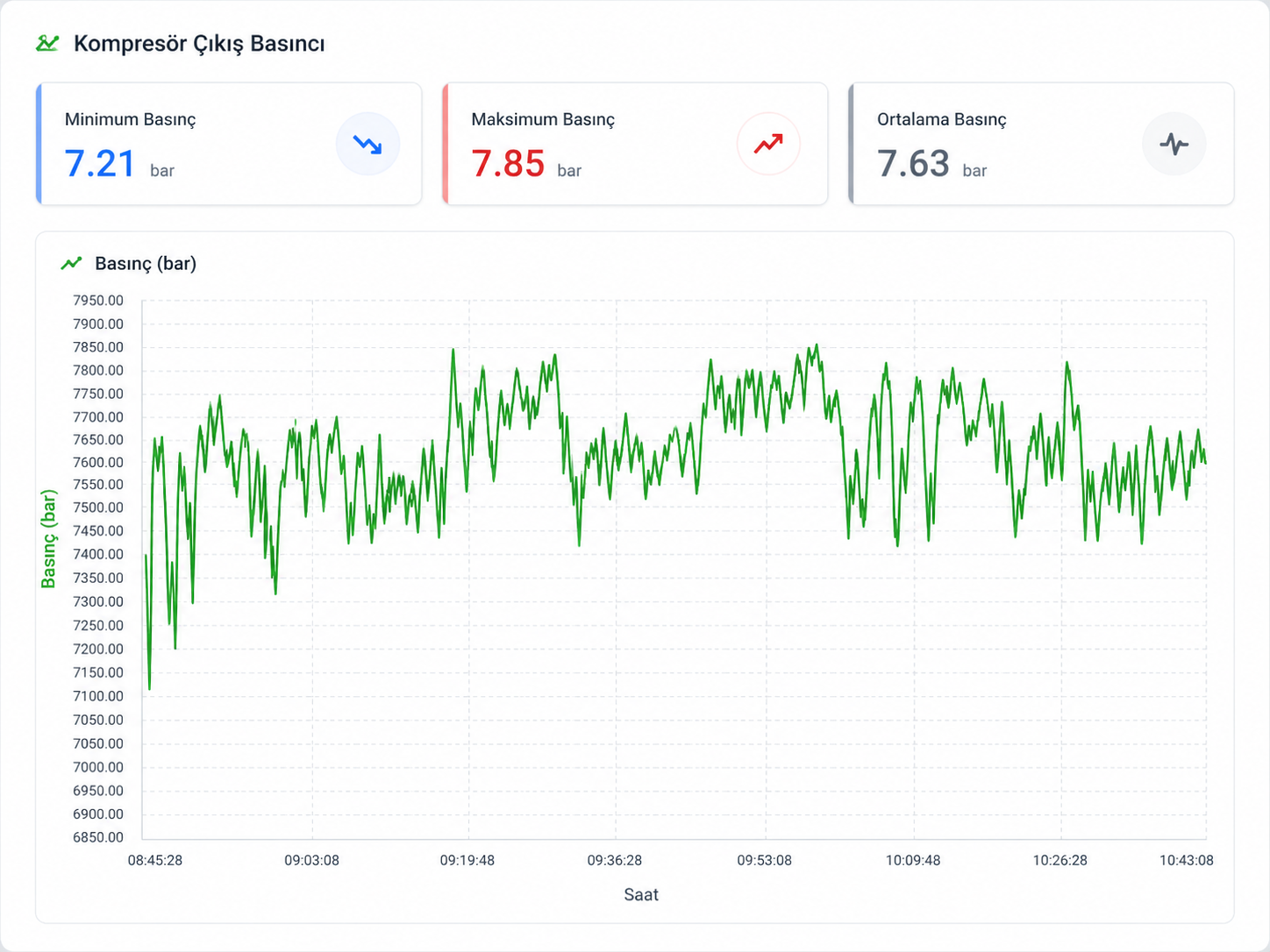The height and width of the screenshot is (952, 1270).
Task: Click the 7950.00 y-axis tick label
Action: click(x=98, y=301)
